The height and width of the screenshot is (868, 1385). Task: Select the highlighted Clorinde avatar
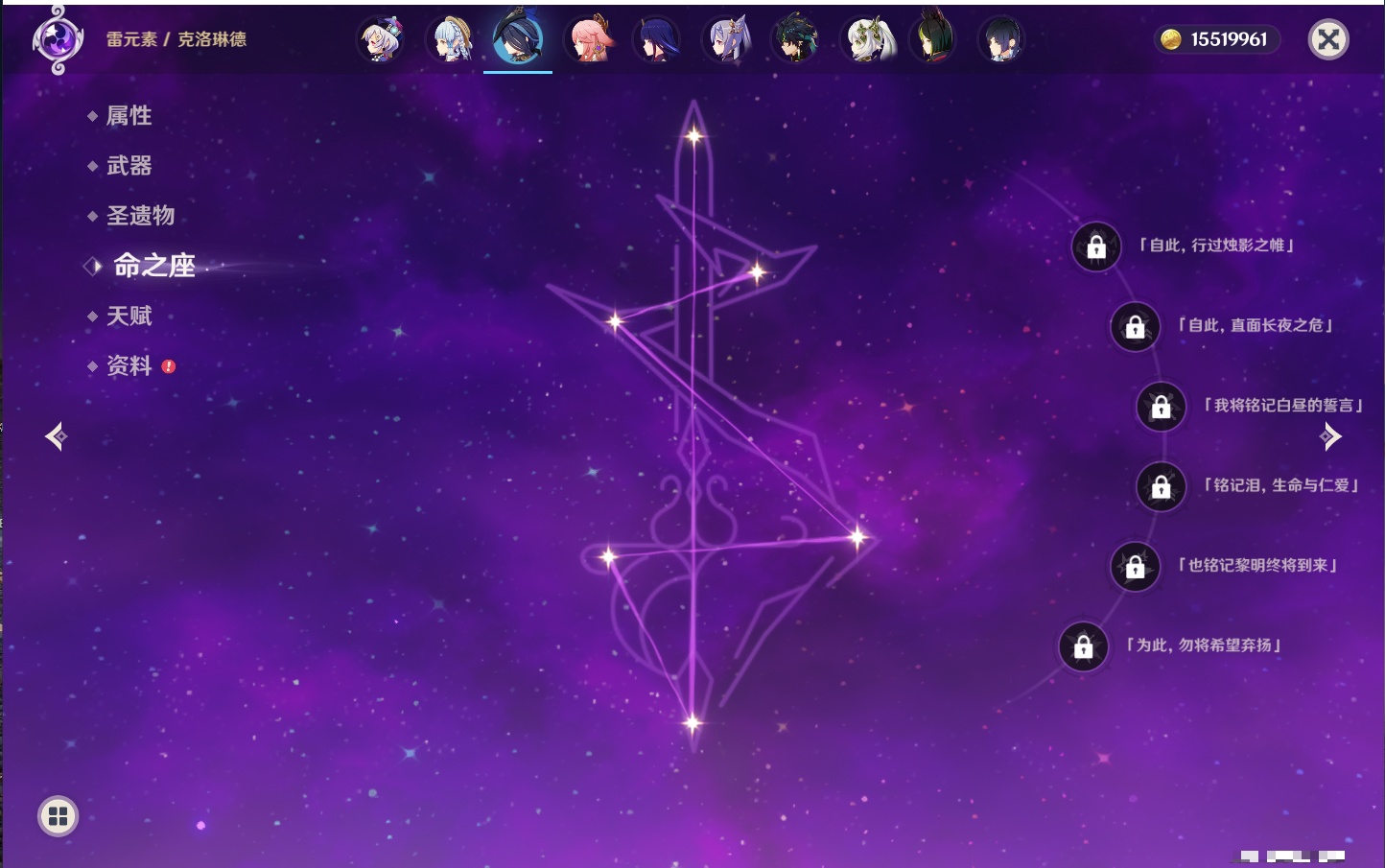[518, 38]
